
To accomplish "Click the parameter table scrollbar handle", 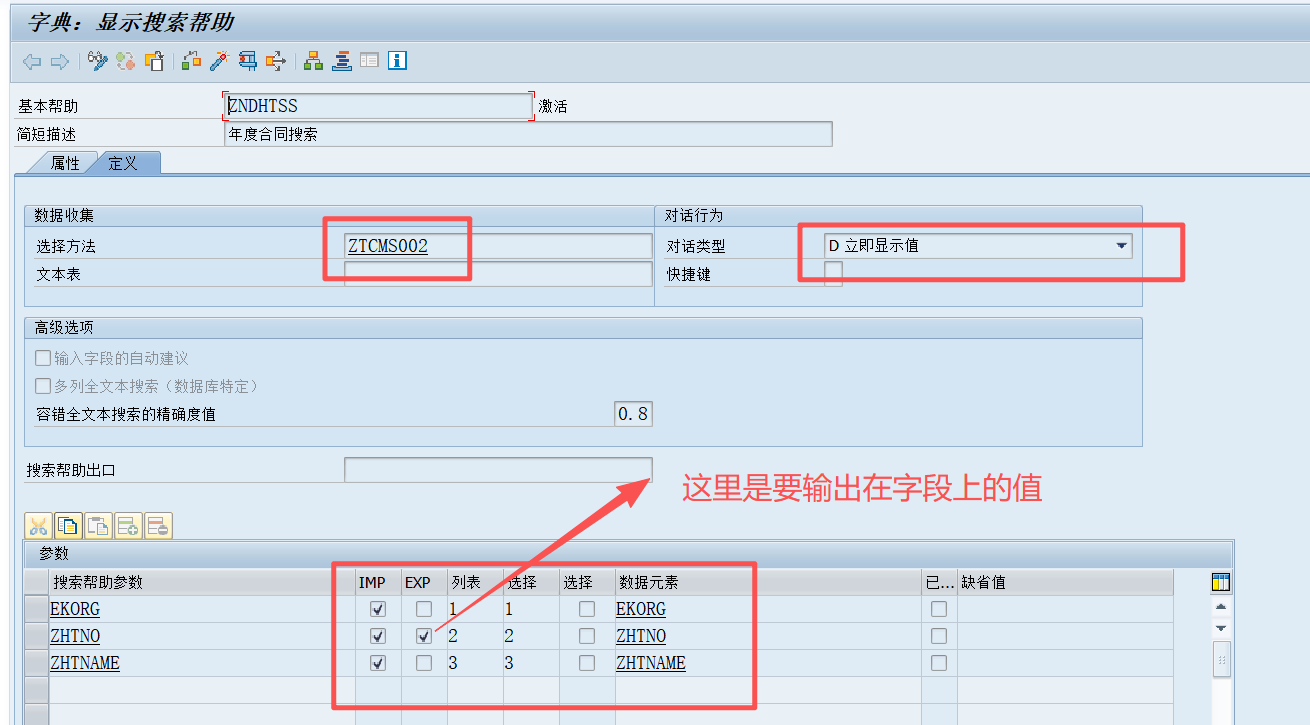I will click(1221, 659).
